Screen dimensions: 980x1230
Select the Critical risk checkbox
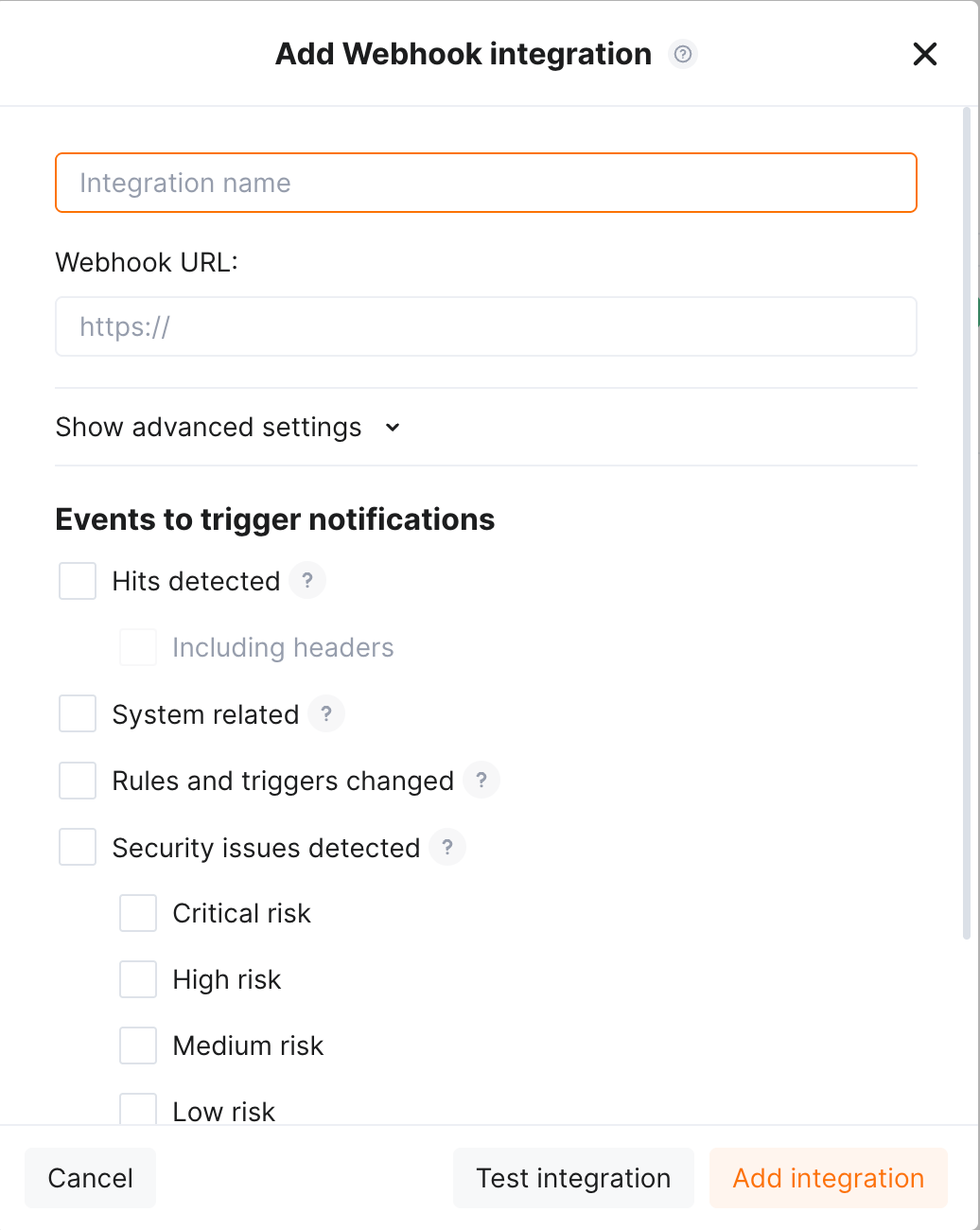click(x=138, y=914)
